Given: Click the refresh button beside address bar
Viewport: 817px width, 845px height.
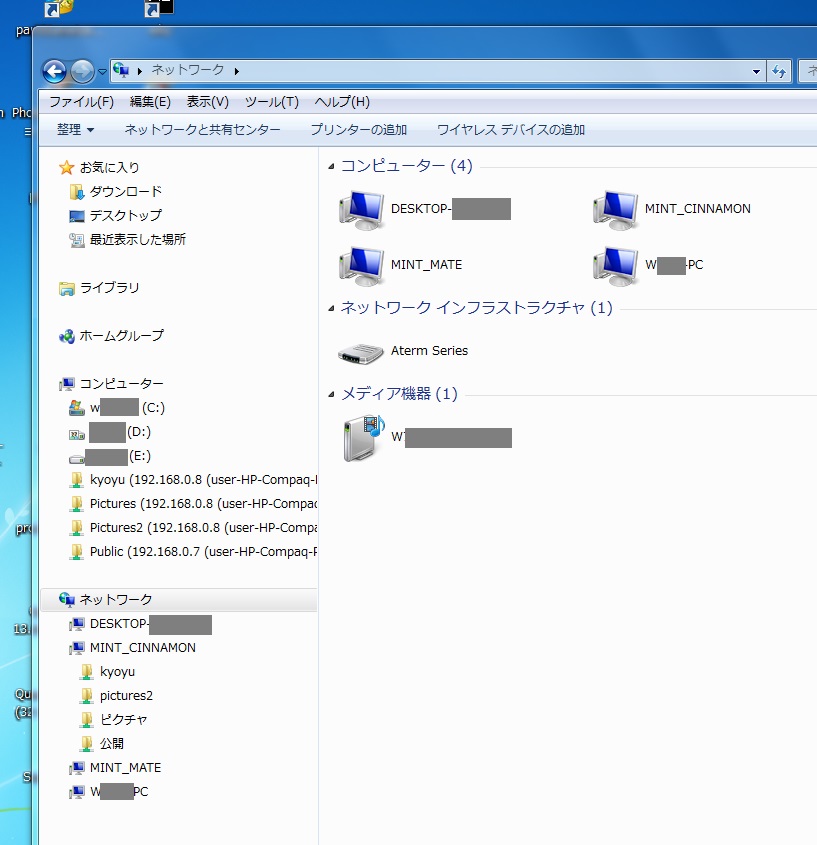Looking at the screenshot, I should 780,71.
